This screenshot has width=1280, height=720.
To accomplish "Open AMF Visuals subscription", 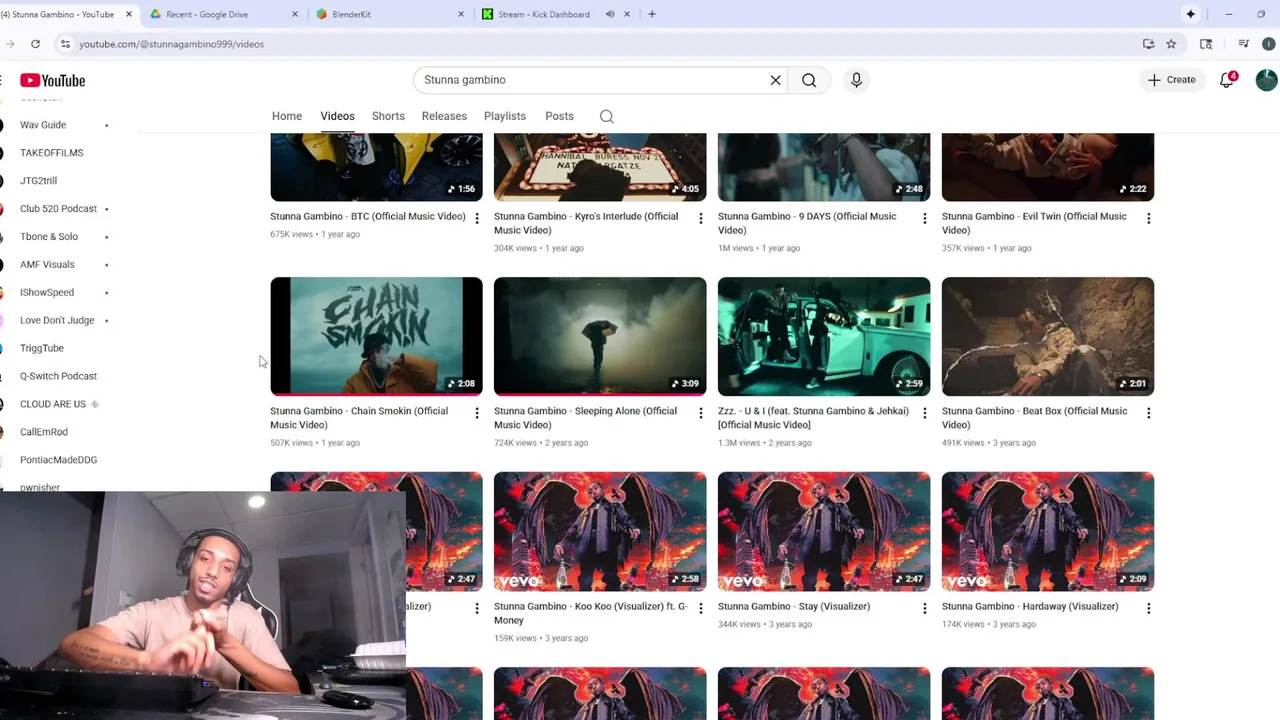I will (x=47, y=265).
